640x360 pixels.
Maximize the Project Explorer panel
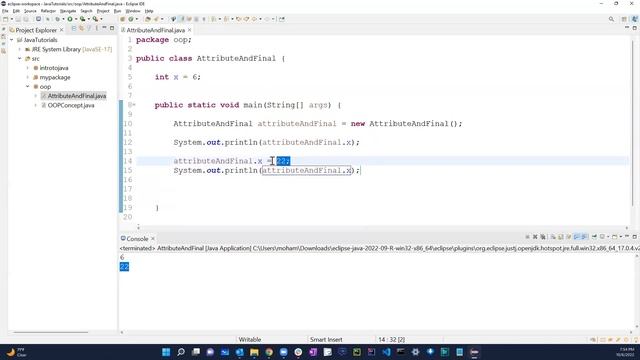112,28
